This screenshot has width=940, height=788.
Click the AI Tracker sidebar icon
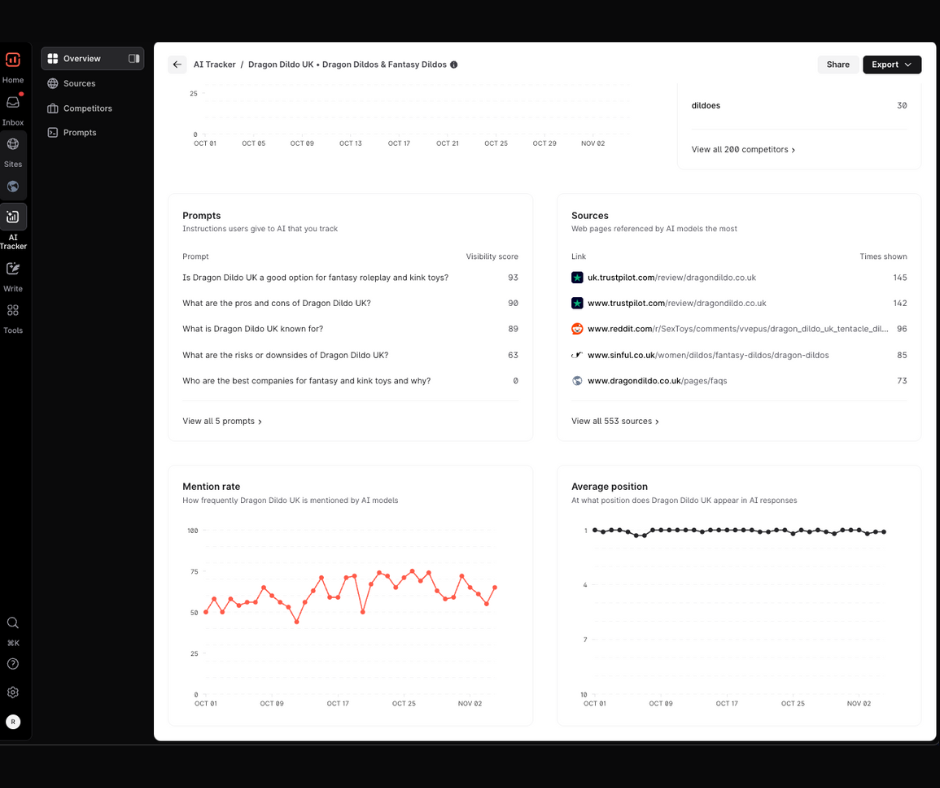click(13, 217)
